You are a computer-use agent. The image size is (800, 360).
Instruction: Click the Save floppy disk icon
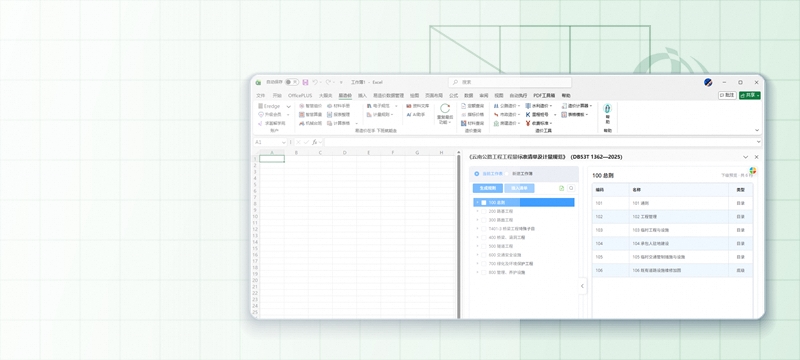click(x=305, y=82)
